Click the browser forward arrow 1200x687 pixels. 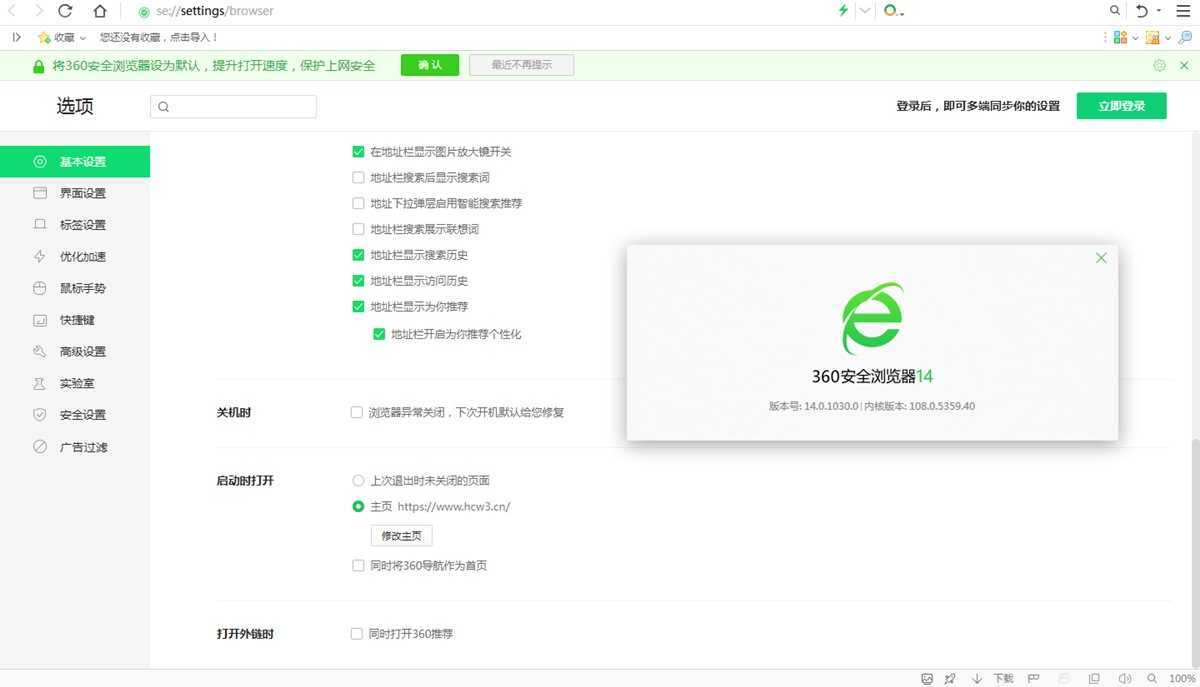click(38, 11)
